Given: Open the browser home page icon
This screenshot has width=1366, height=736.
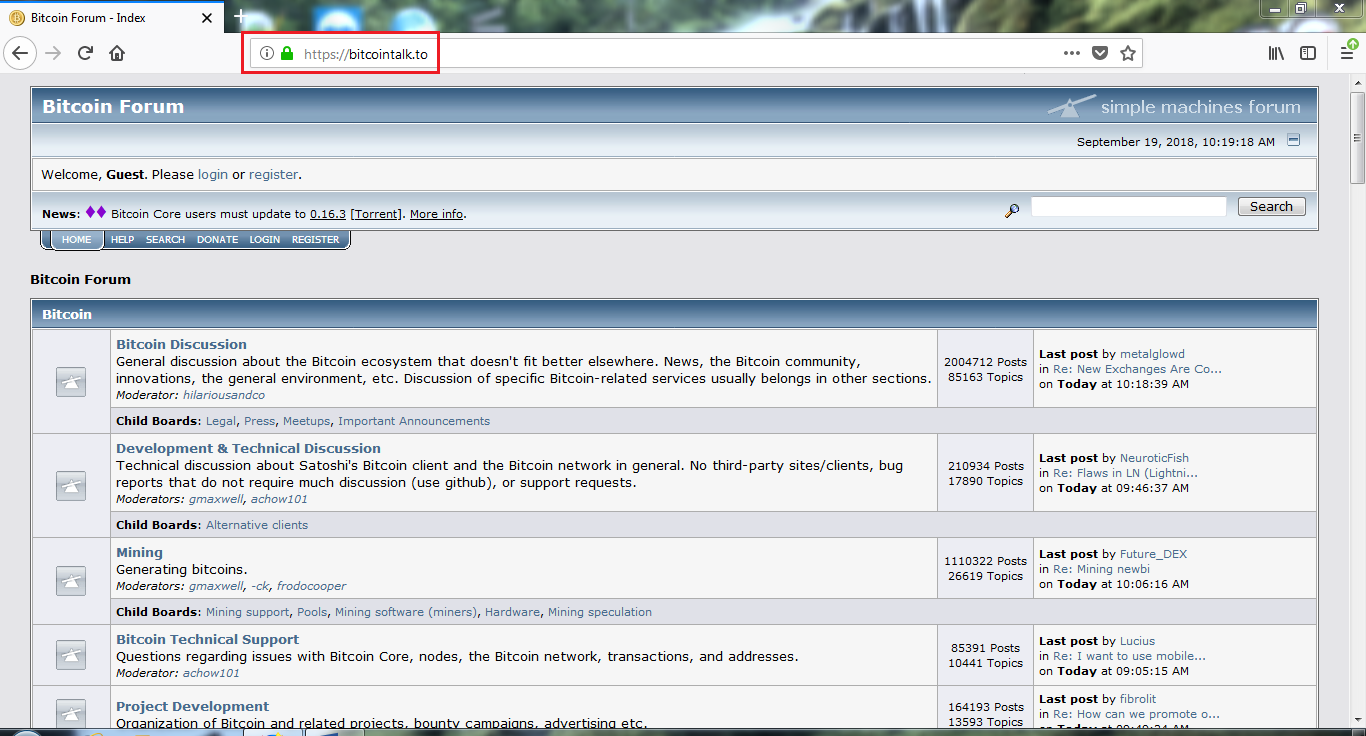Looking at the screenshot, I should (x=117, y=54).
